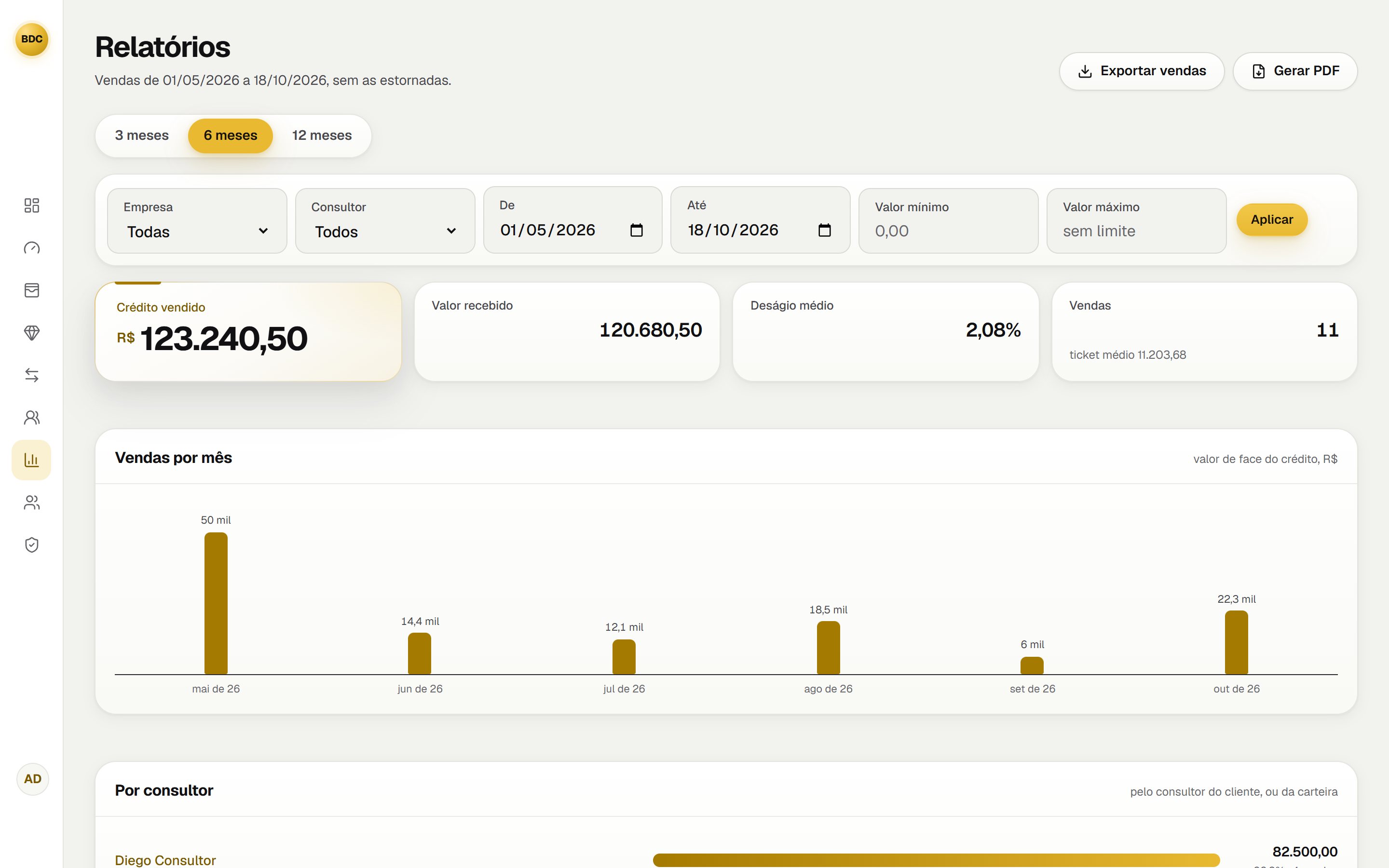Click Diego Consultor progress bar
The height and width of the screenshot is (868, 1389).
936,860
